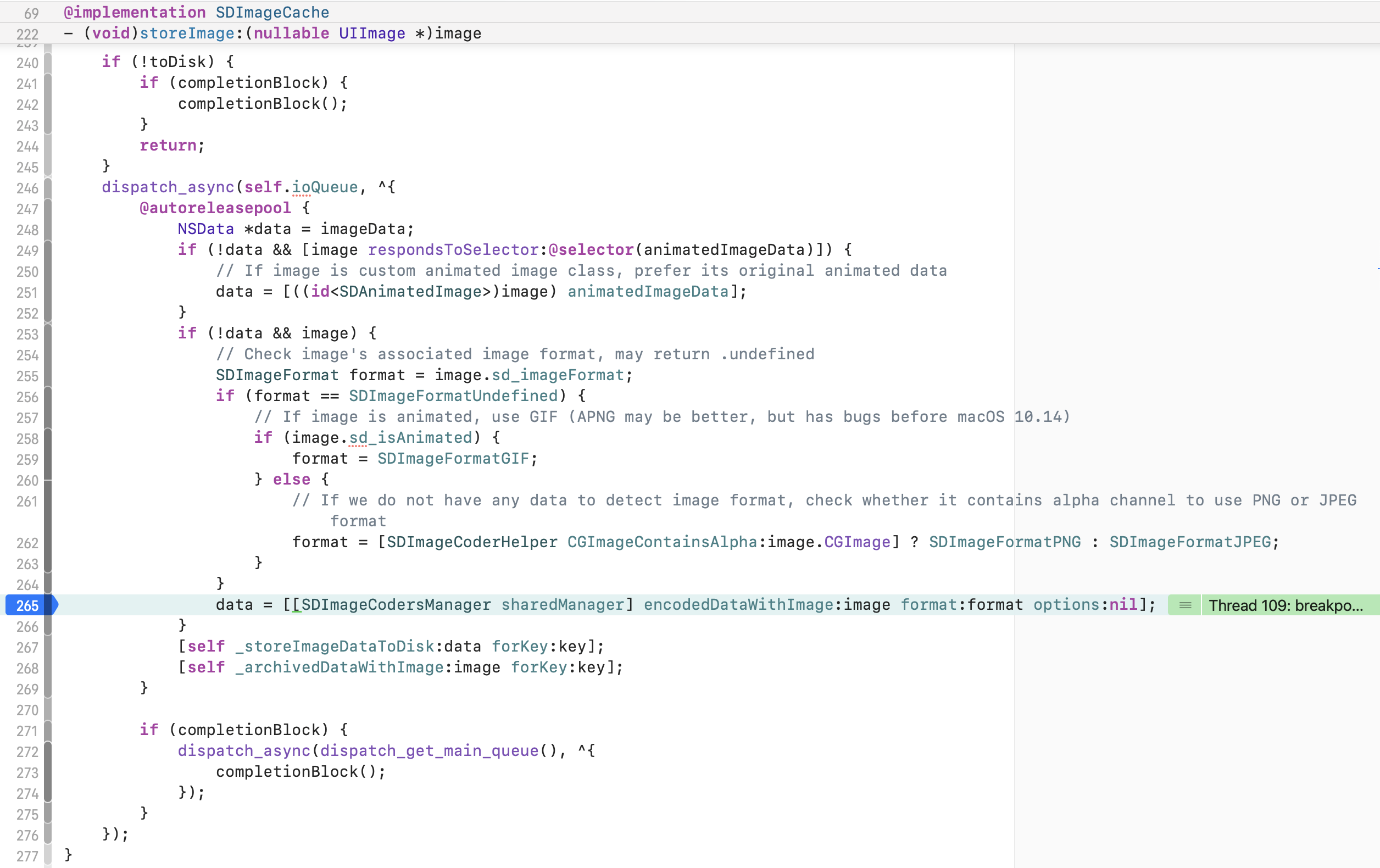The image size is (1380, 868).
Task: Click line 244's gutter to enable a breakpoint
Action: click(27, 147)
